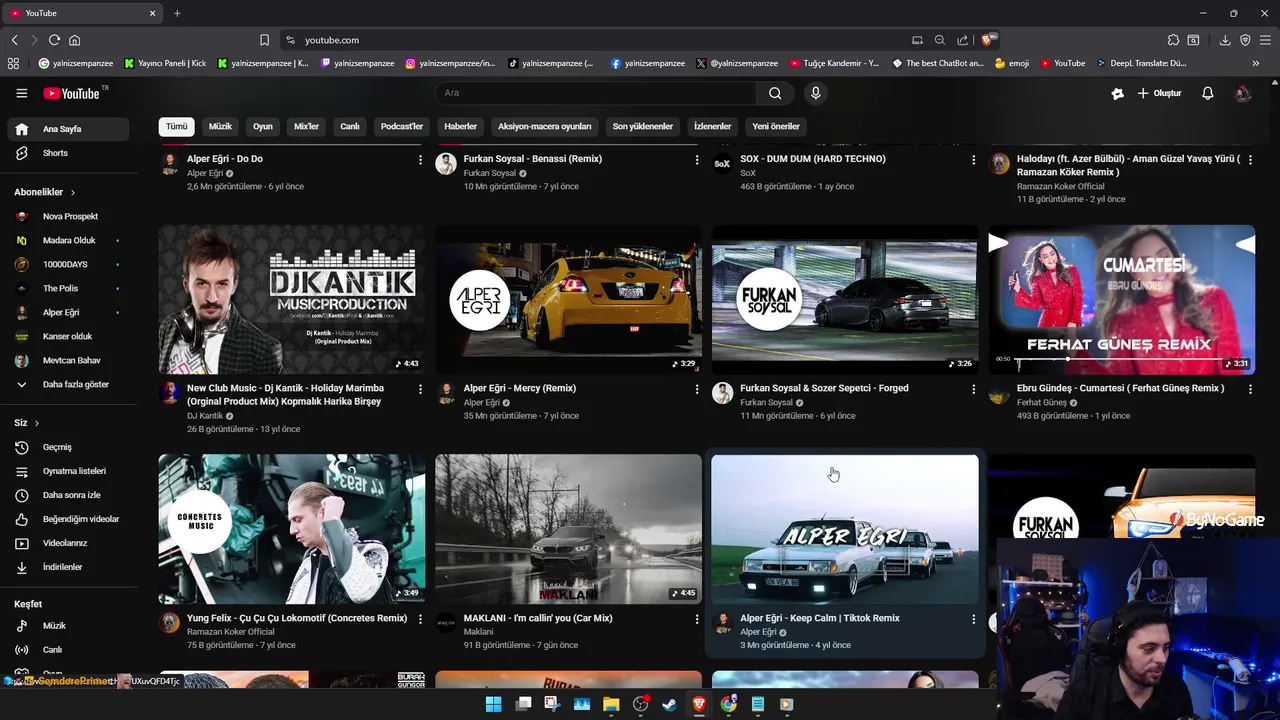1280x720 pixels.
Task: Expand Daha fazla göster subscriptions
Action: [68, 384]
